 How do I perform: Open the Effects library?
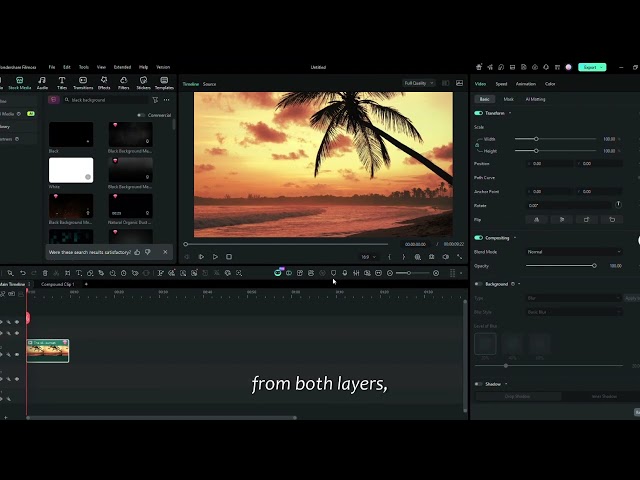104,83
